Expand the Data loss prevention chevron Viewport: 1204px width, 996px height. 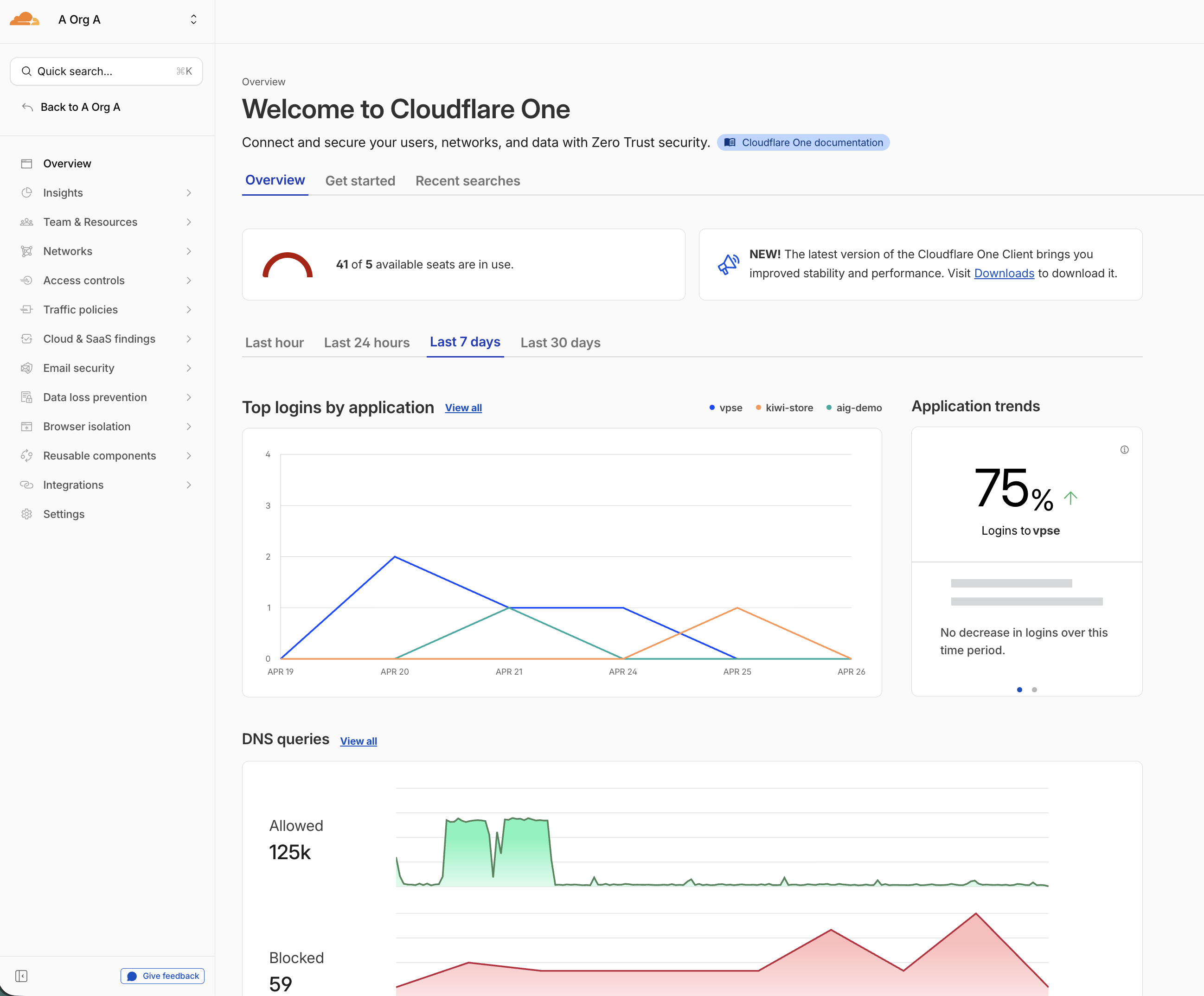pyautogui.click(x=189, y=398)
